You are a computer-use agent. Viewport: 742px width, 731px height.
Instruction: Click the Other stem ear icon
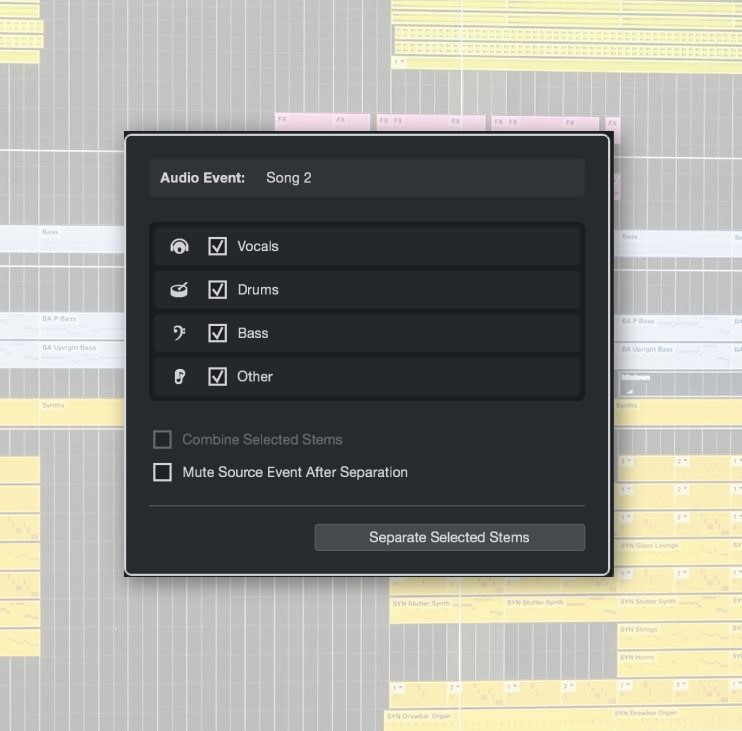point(179,377)
